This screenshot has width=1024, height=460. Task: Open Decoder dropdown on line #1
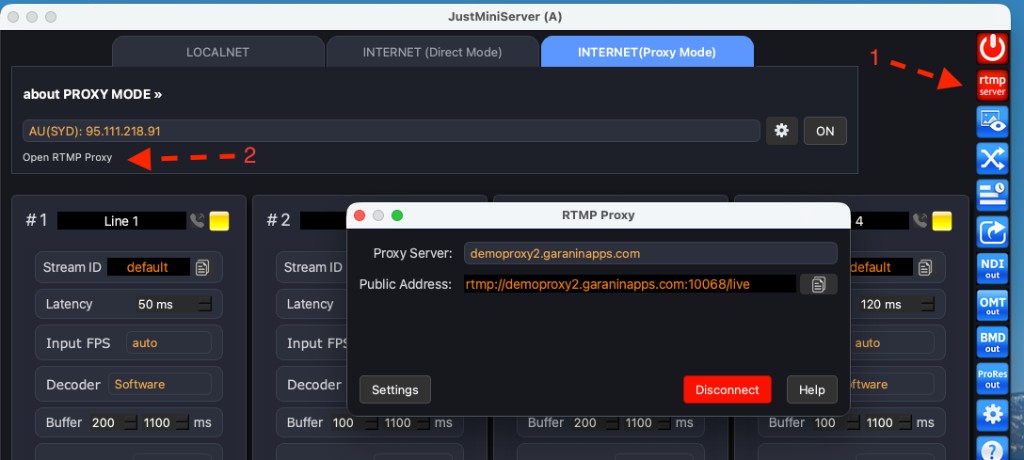click(160, 384)
